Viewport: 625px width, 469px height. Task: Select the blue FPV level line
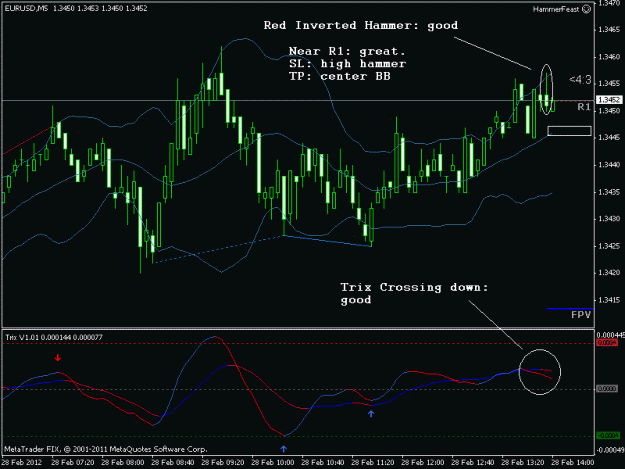click(x=570, y=308)
